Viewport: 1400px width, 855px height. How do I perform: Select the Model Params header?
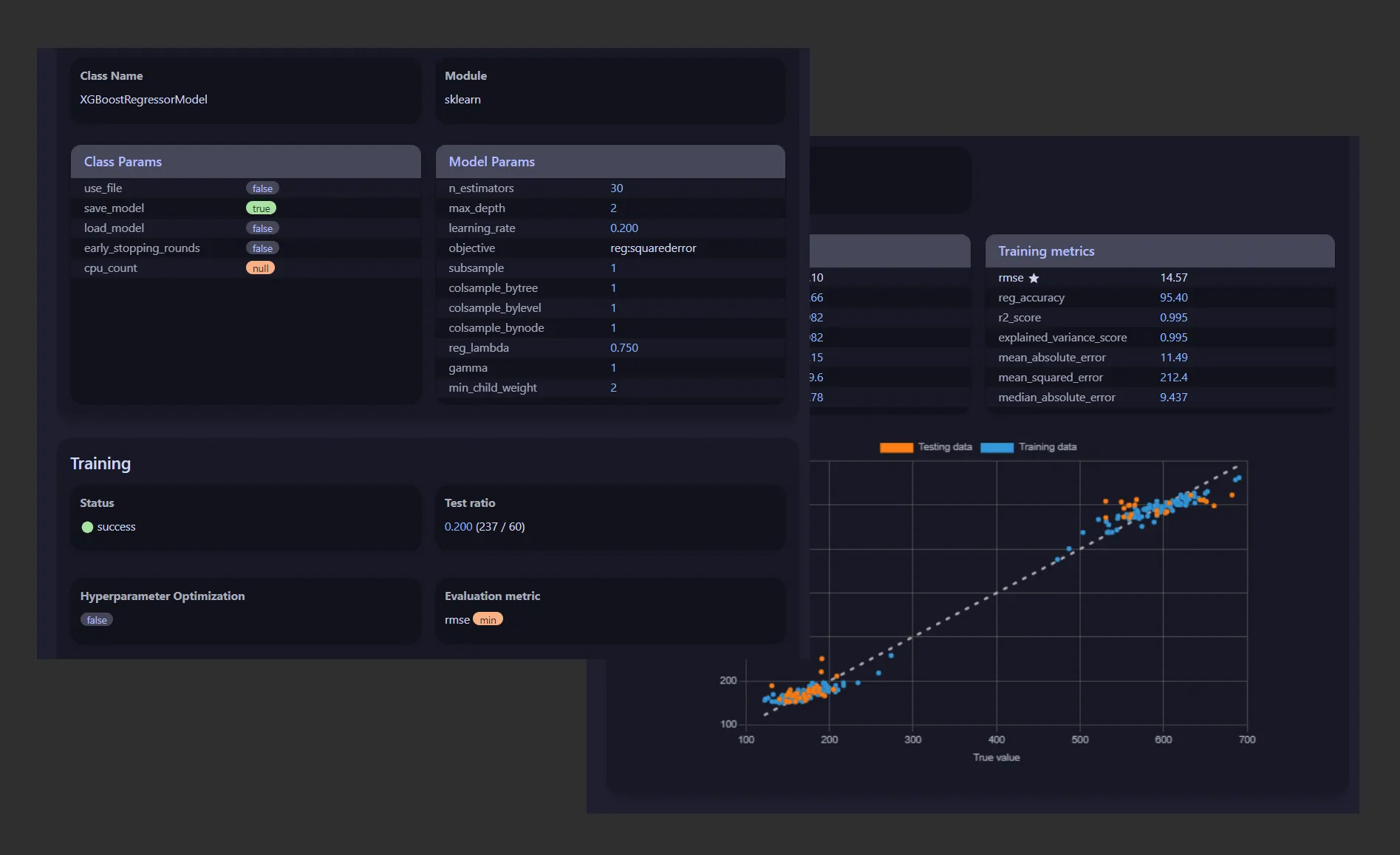point(610,162)
